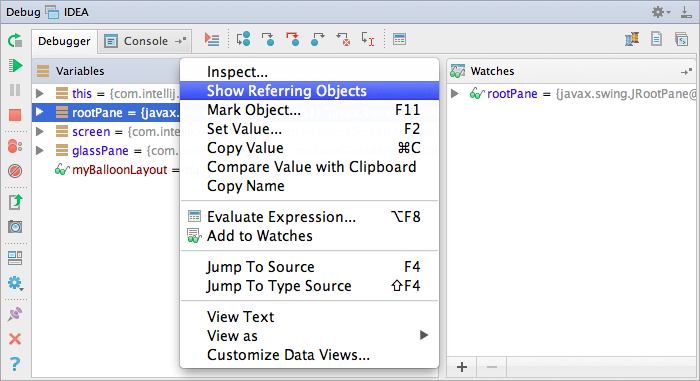
Task: Expand the glassPane variable node
Action: click(40, 151)
